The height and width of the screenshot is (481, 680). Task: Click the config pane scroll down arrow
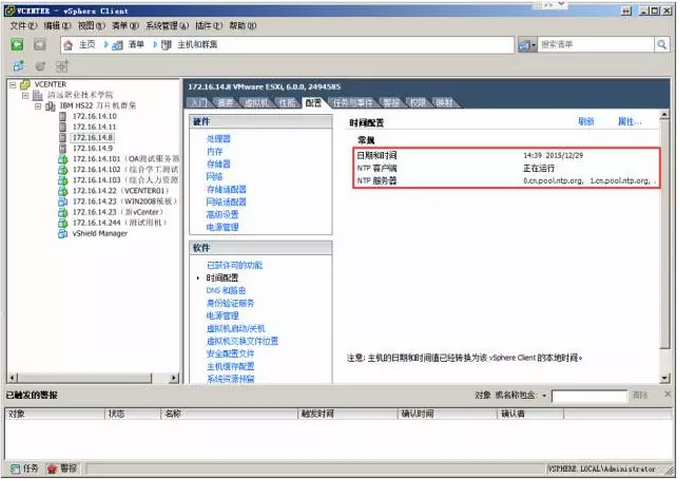[x=664, y=378]
